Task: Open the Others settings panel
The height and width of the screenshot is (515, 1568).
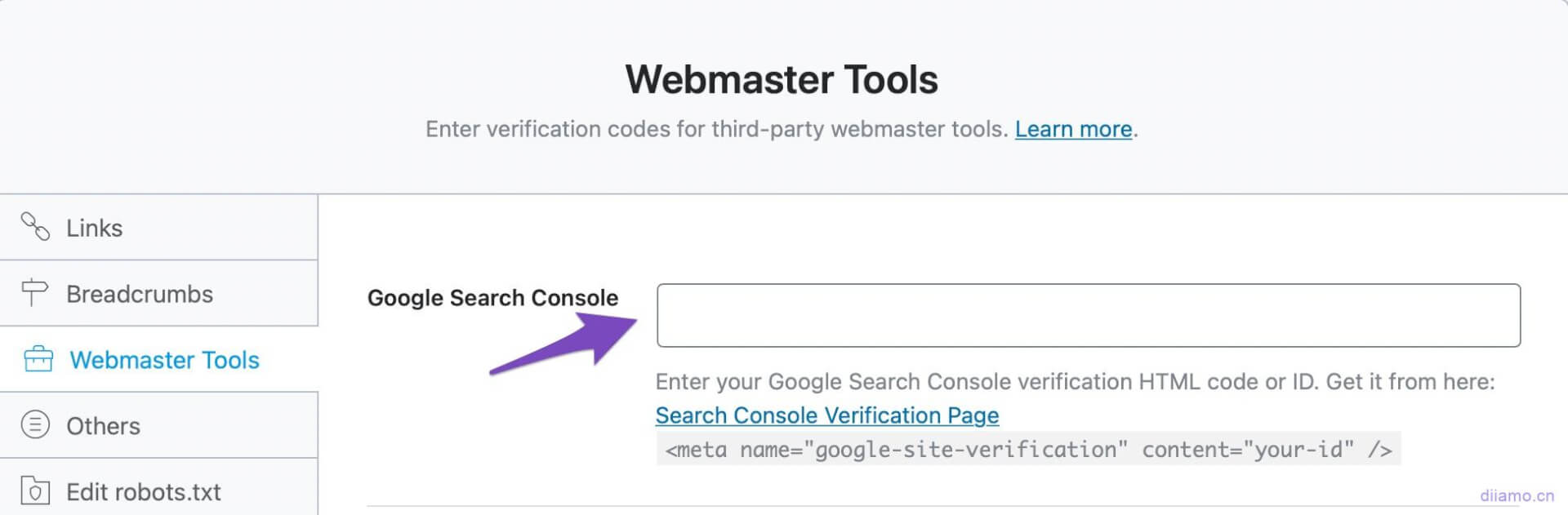Action: pyautogui.click(x=102, y=424)
